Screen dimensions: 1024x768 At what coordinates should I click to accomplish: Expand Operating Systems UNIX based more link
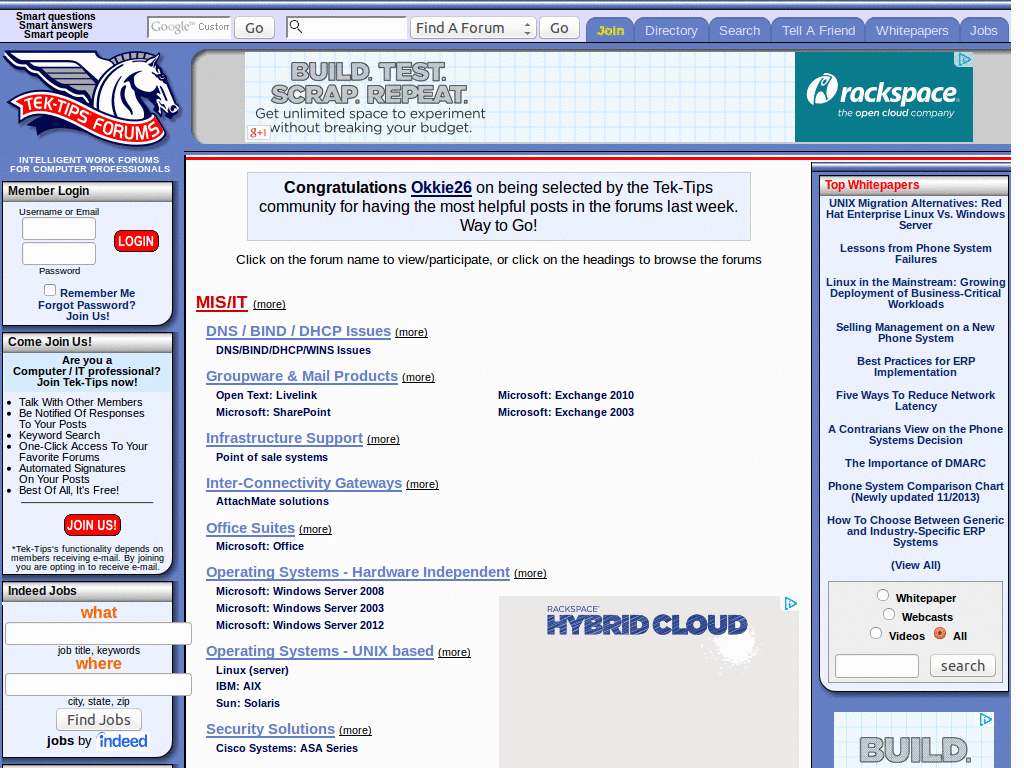click(x=454, y=652)
